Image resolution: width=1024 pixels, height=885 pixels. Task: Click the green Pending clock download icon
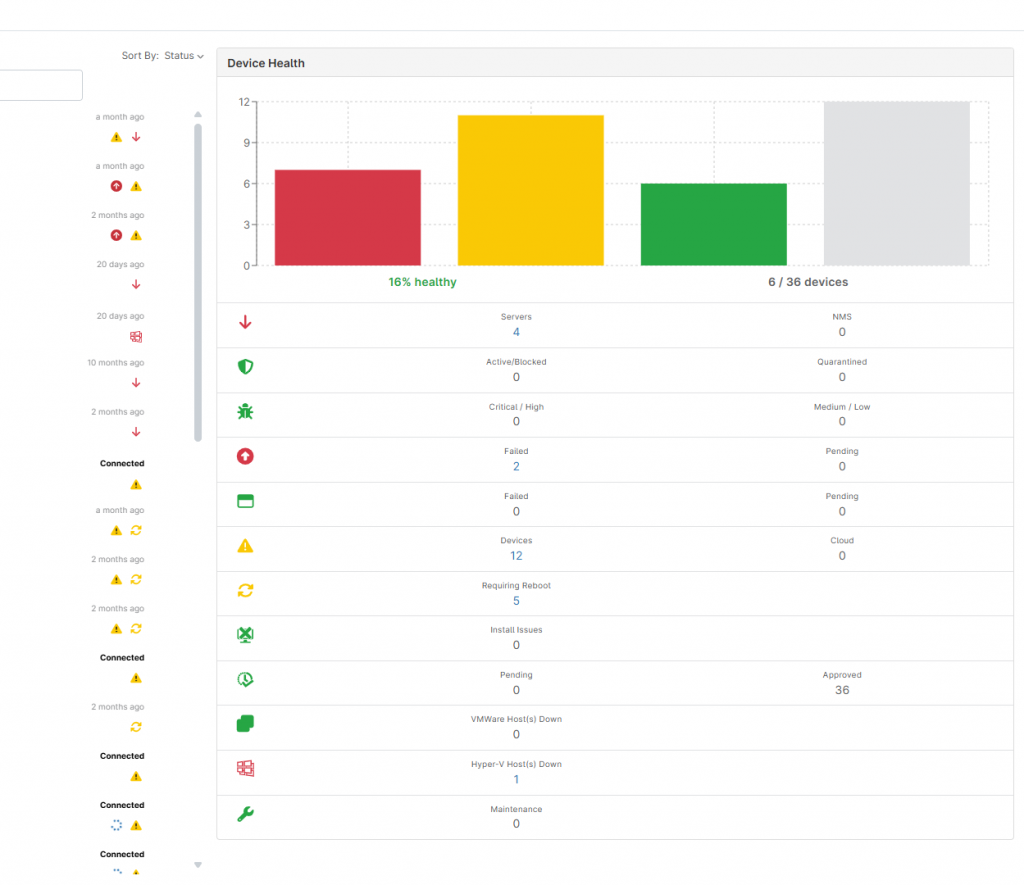coord(245,680)
